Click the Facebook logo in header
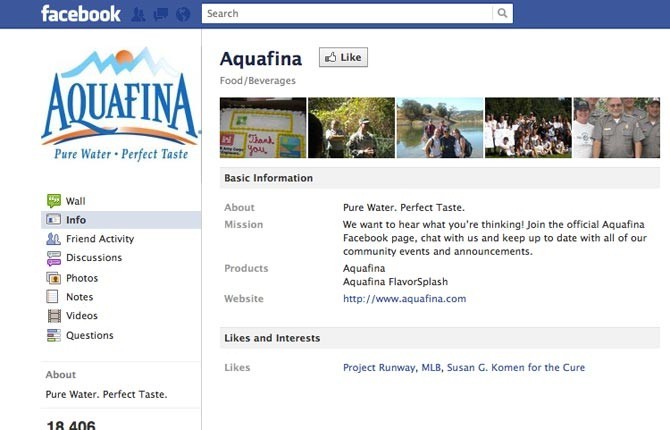Image resolution: width=670 pixels, height=430 pixels. 81,14
